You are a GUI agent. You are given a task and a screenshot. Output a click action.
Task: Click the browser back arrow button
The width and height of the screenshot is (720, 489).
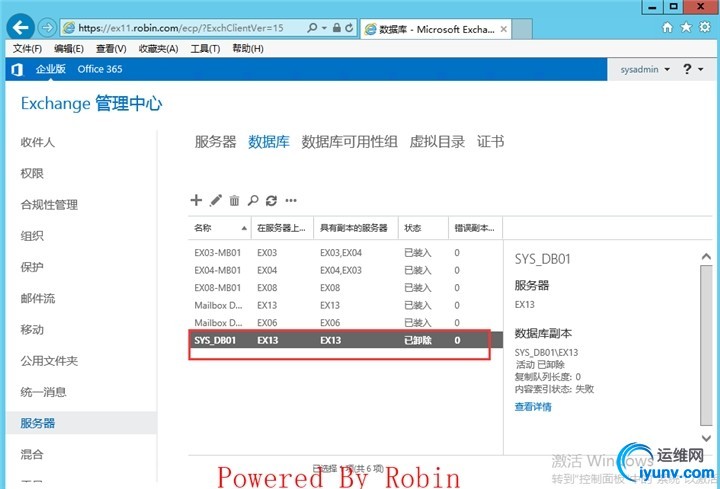[x=20, y=28]
